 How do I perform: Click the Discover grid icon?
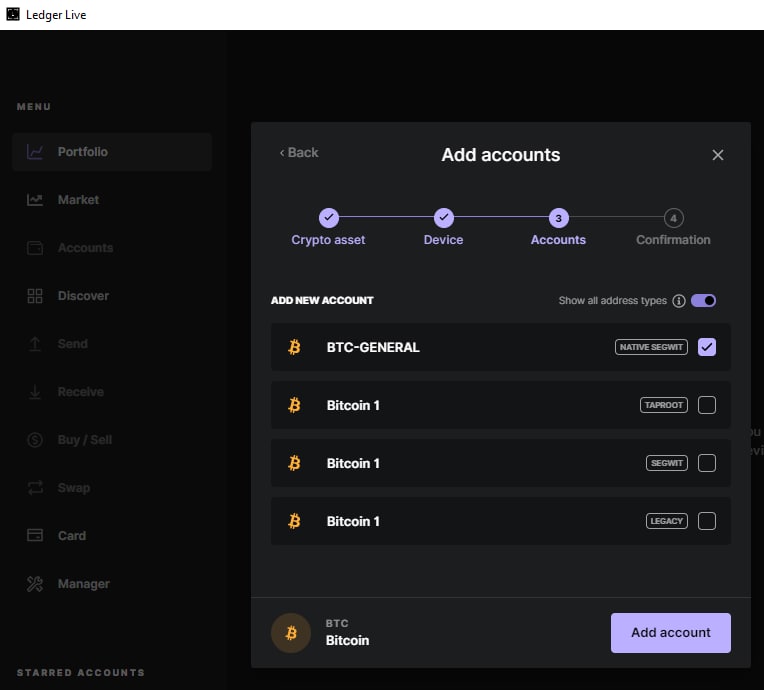[35, 296]
